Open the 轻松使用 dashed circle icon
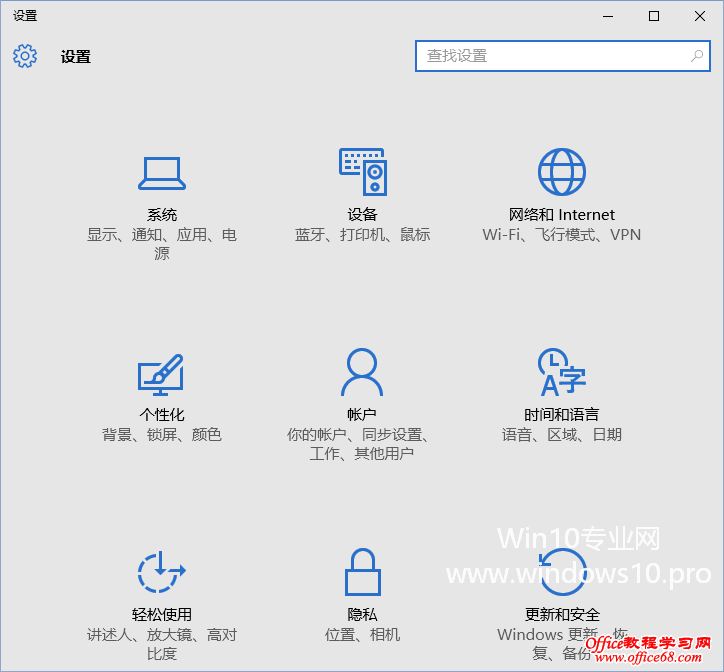 (162, 572)
